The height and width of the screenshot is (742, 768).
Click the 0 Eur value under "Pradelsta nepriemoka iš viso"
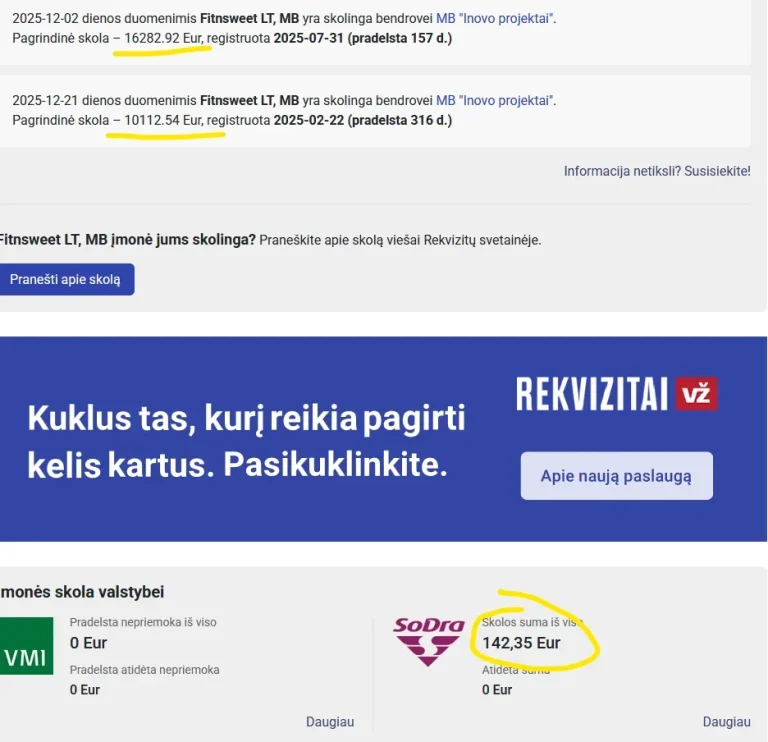pyautogui.click(x=88, y=643)
